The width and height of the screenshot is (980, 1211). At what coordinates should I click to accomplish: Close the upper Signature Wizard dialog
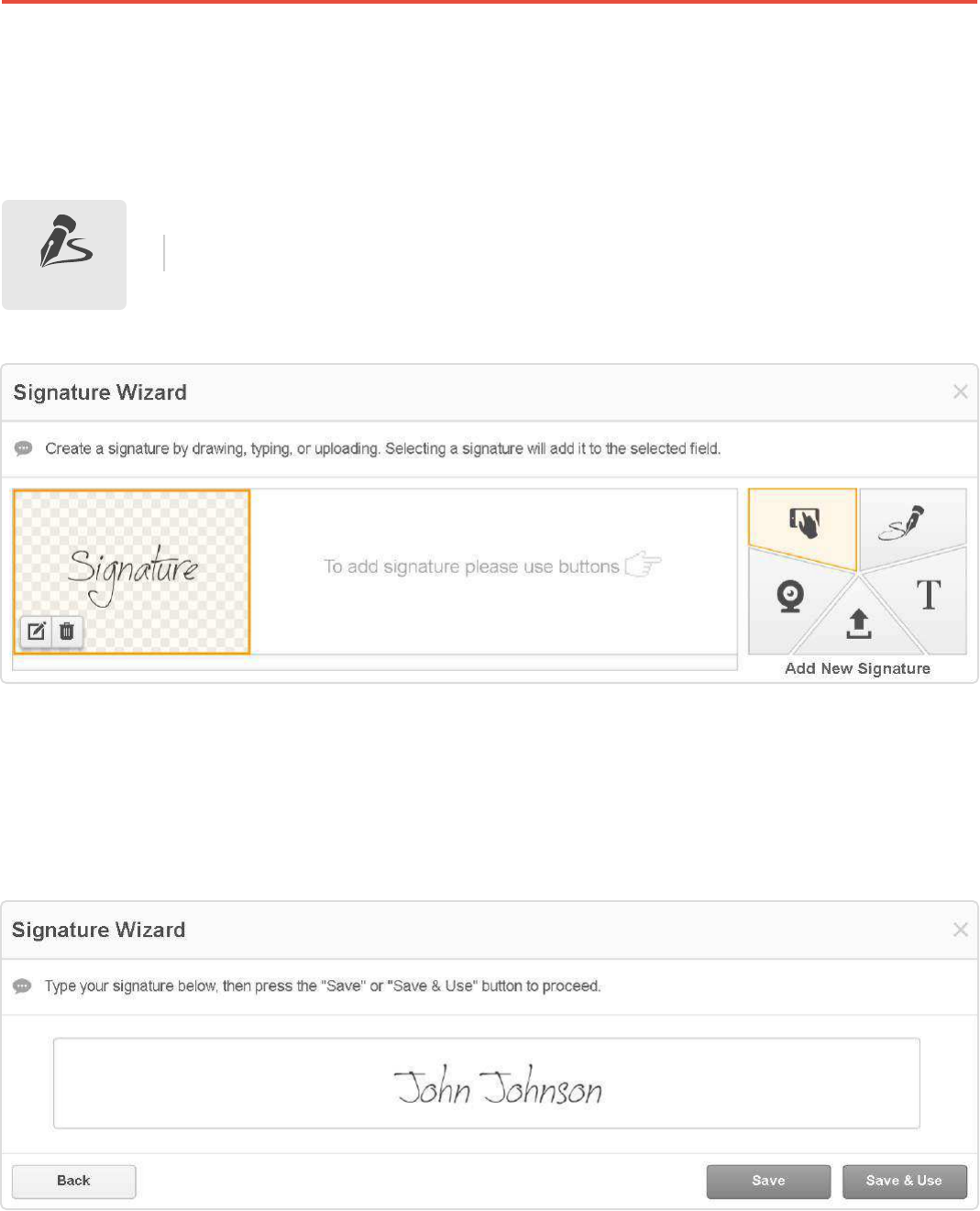960,392
